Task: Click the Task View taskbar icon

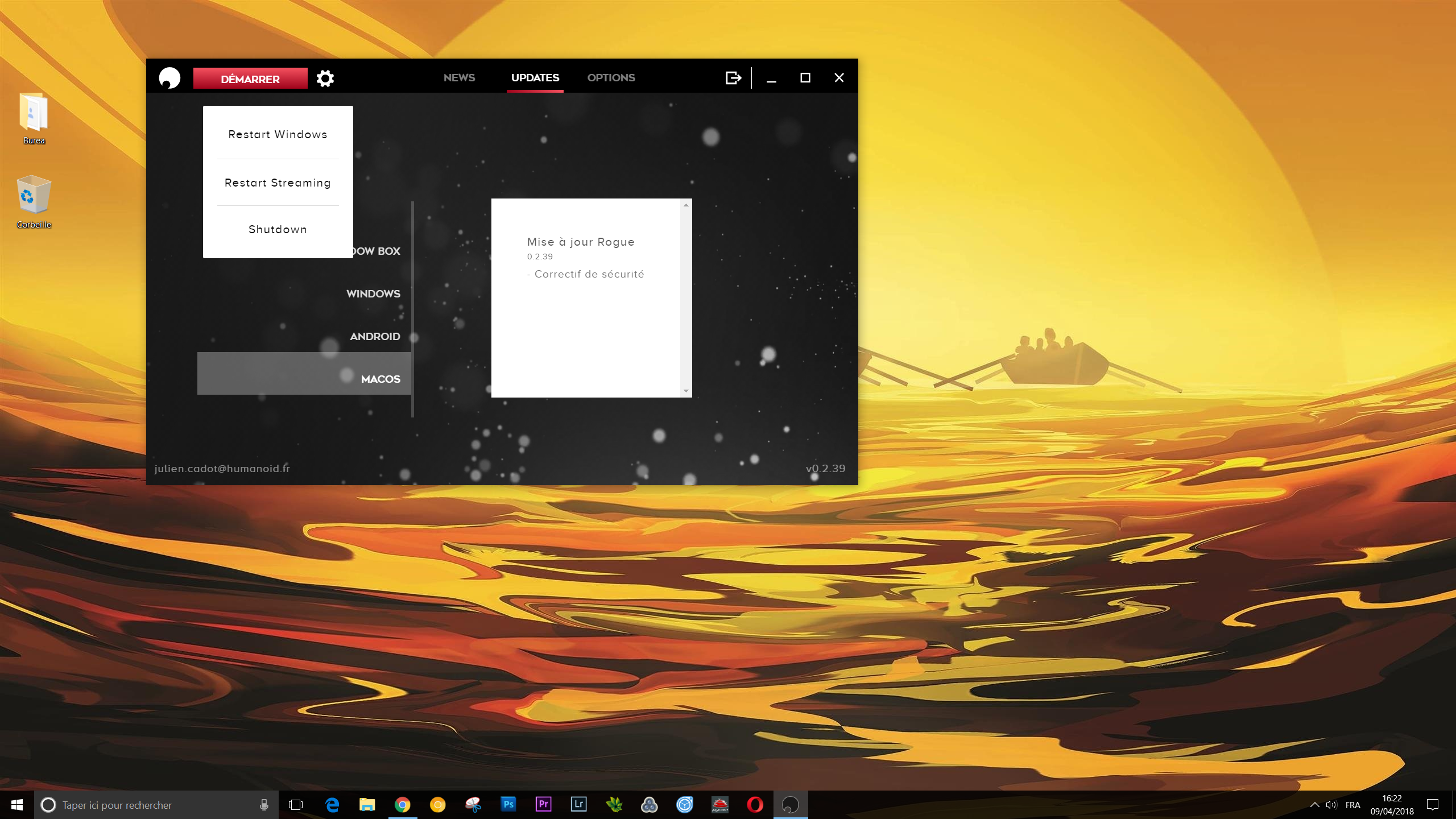Action: point(296,804)
